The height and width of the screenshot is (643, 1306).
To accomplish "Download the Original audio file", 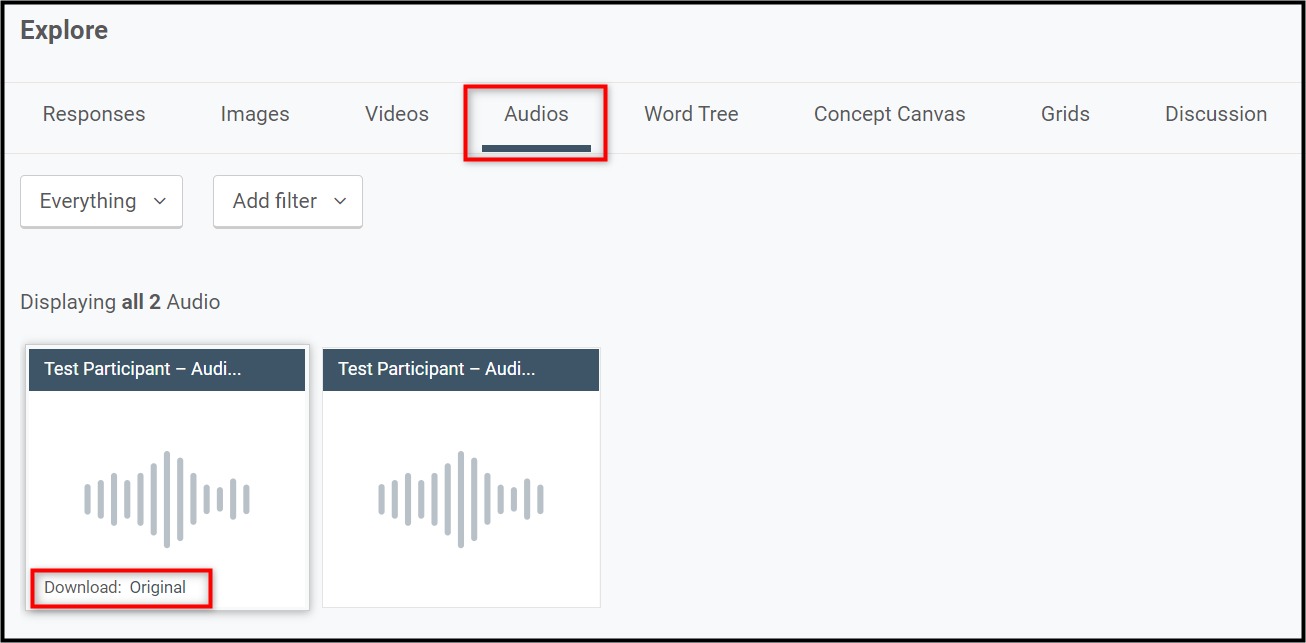I will pyautogui.click(x=158, y=587).
